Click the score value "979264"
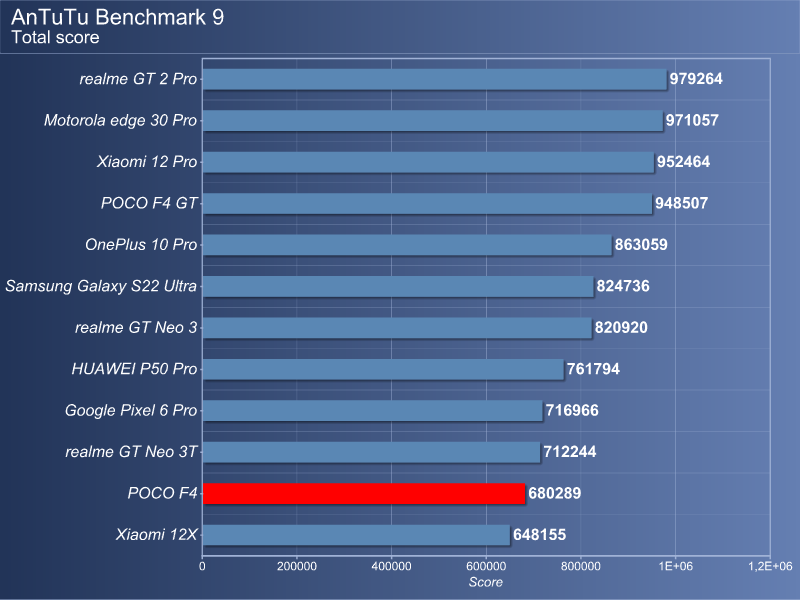The width and height of the screenshot is (800, 600). click(696, 79)
